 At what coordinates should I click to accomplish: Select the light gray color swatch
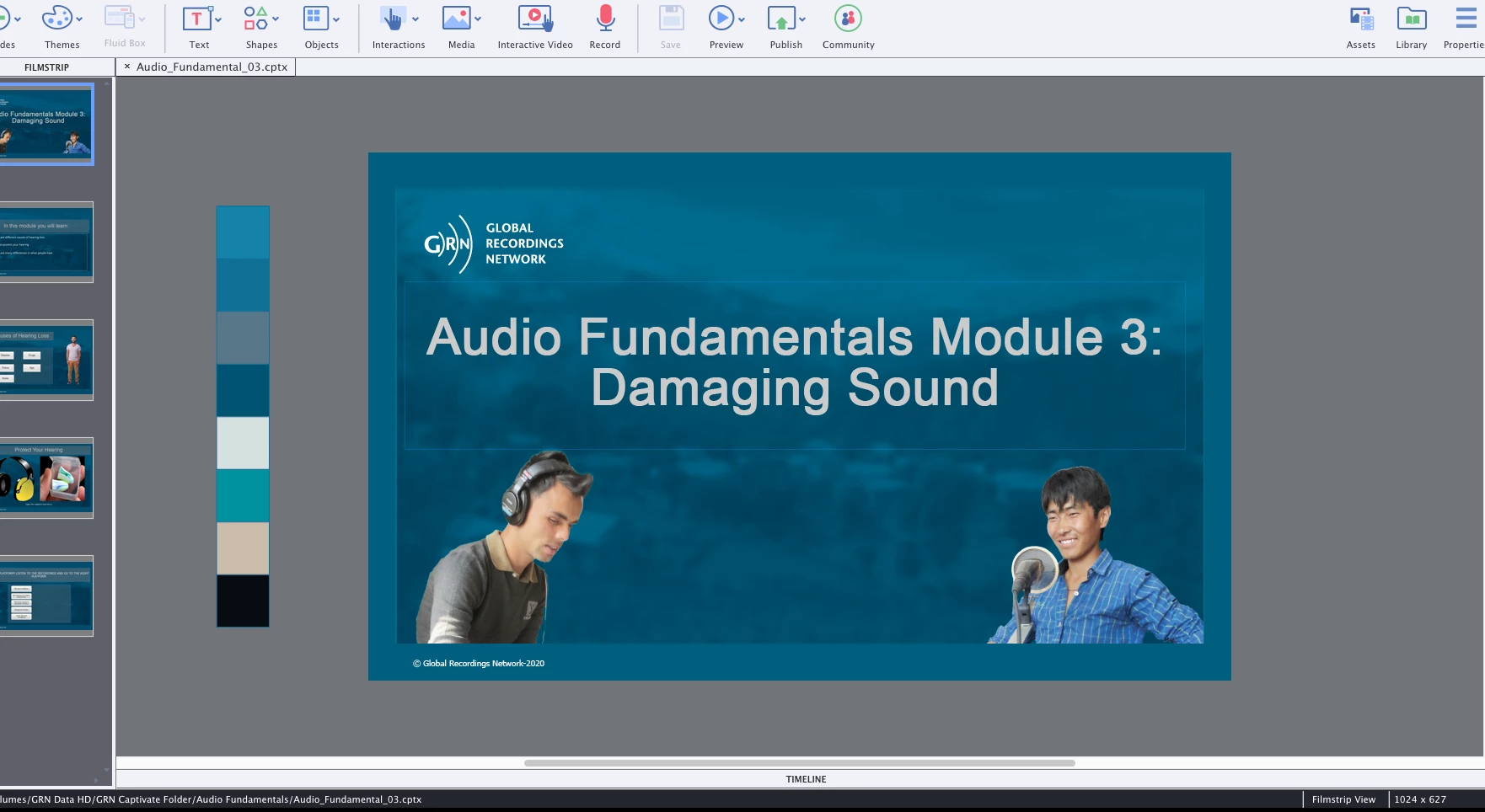pyautogui.click(x=243, y=443)
